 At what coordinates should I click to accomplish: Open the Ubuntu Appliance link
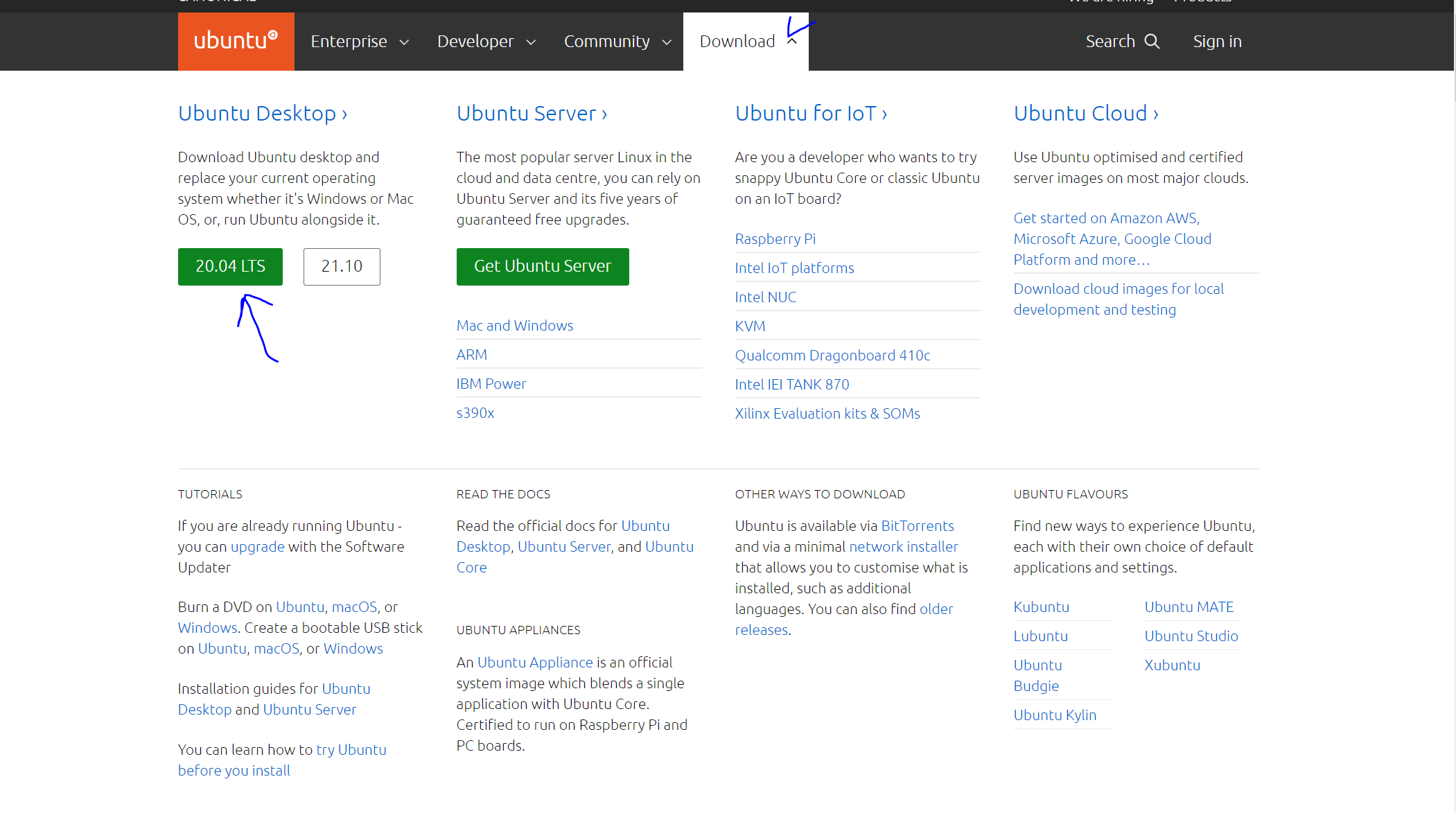point(534,663)
